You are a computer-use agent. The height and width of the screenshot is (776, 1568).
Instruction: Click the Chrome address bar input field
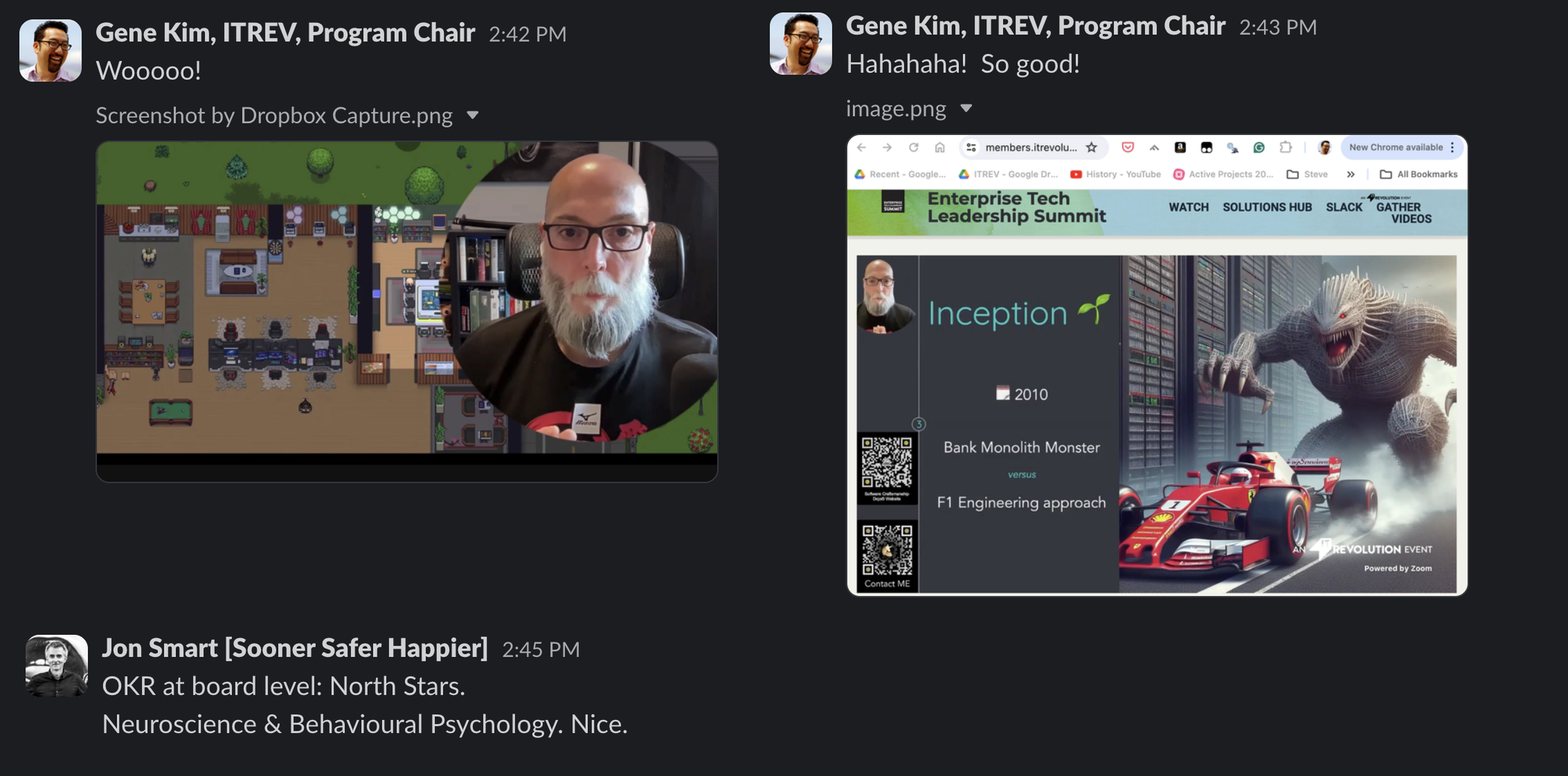[1034, 148]
